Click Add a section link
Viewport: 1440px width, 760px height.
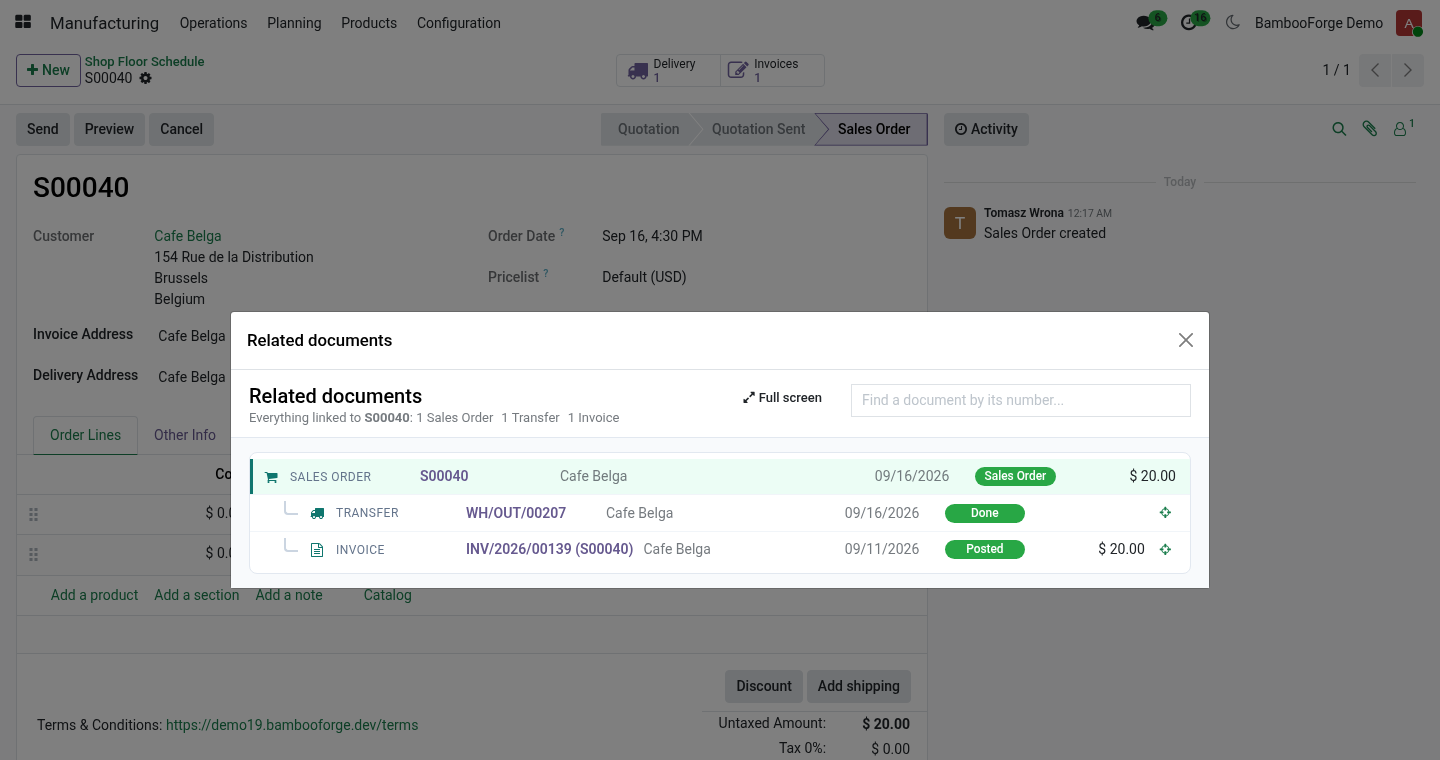[197, 595]
